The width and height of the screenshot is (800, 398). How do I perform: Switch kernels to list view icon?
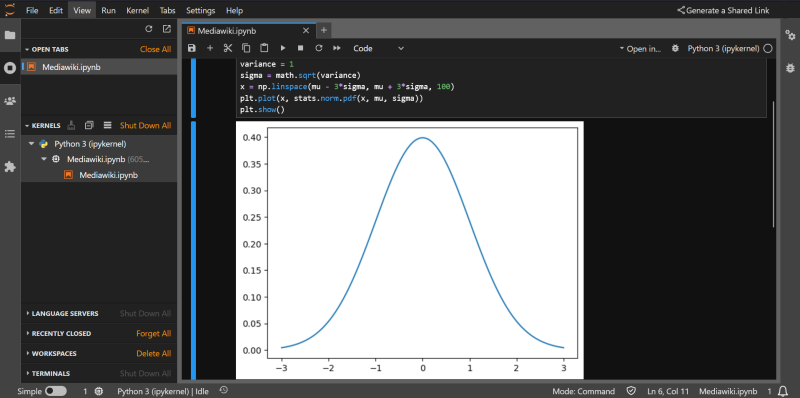tap(107, 125)
